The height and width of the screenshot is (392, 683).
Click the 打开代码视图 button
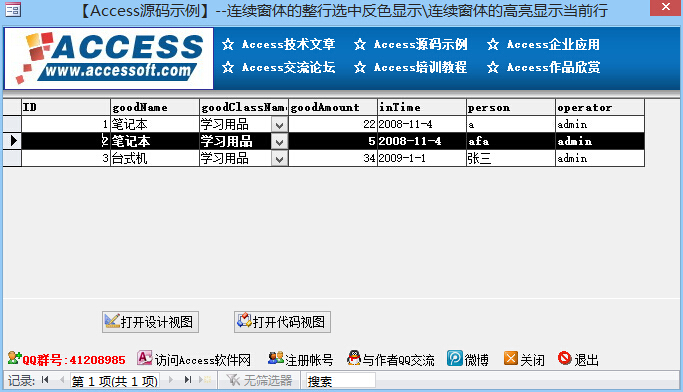pyautogui.click(x=282, y=322)
